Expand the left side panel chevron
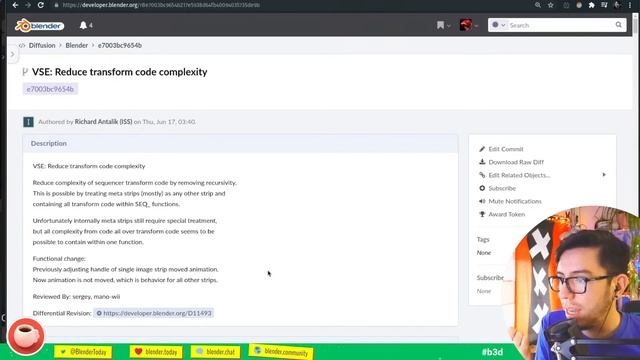 point(13,54)
